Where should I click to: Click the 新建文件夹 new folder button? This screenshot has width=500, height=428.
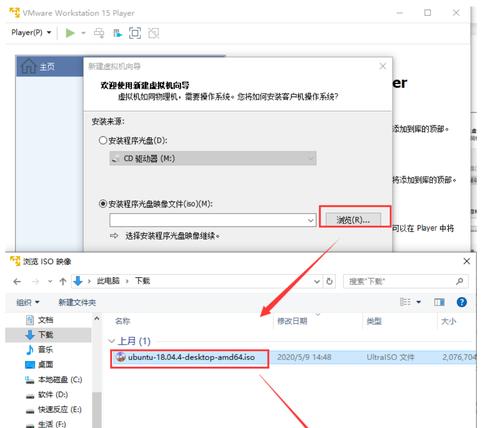[77, 302]
